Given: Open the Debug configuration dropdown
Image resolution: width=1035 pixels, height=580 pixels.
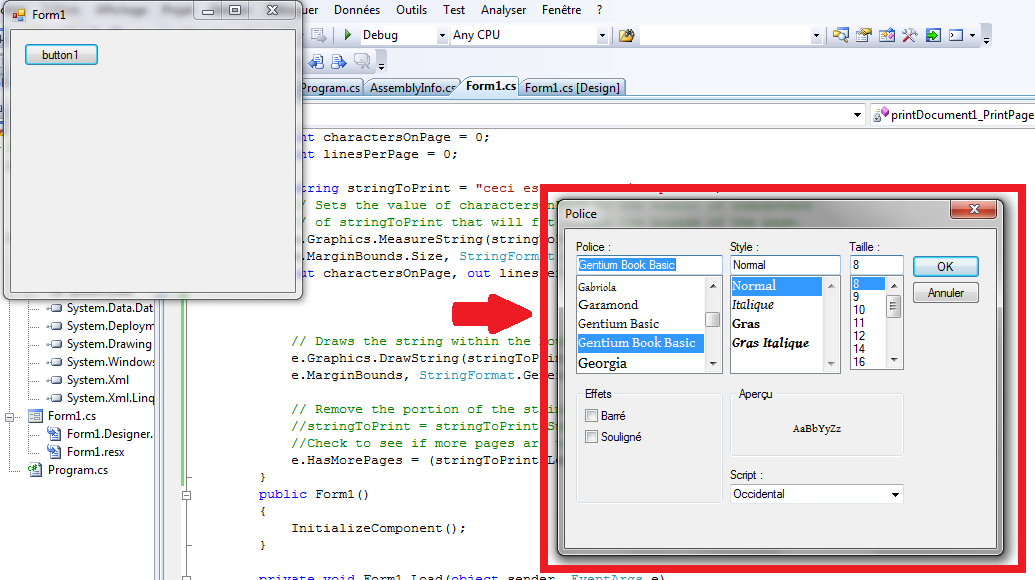Looking at the screenshot, I should 442,35.
